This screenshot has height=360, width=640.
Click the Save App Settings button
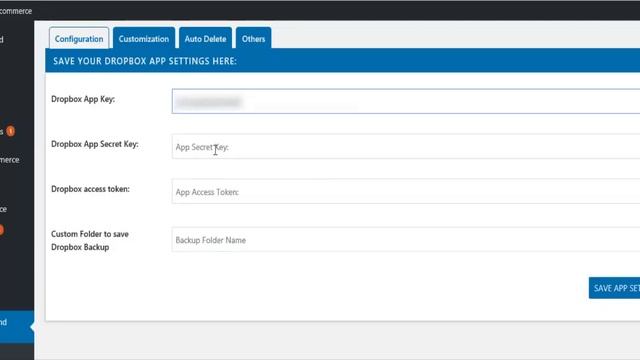tap(614, 288)
